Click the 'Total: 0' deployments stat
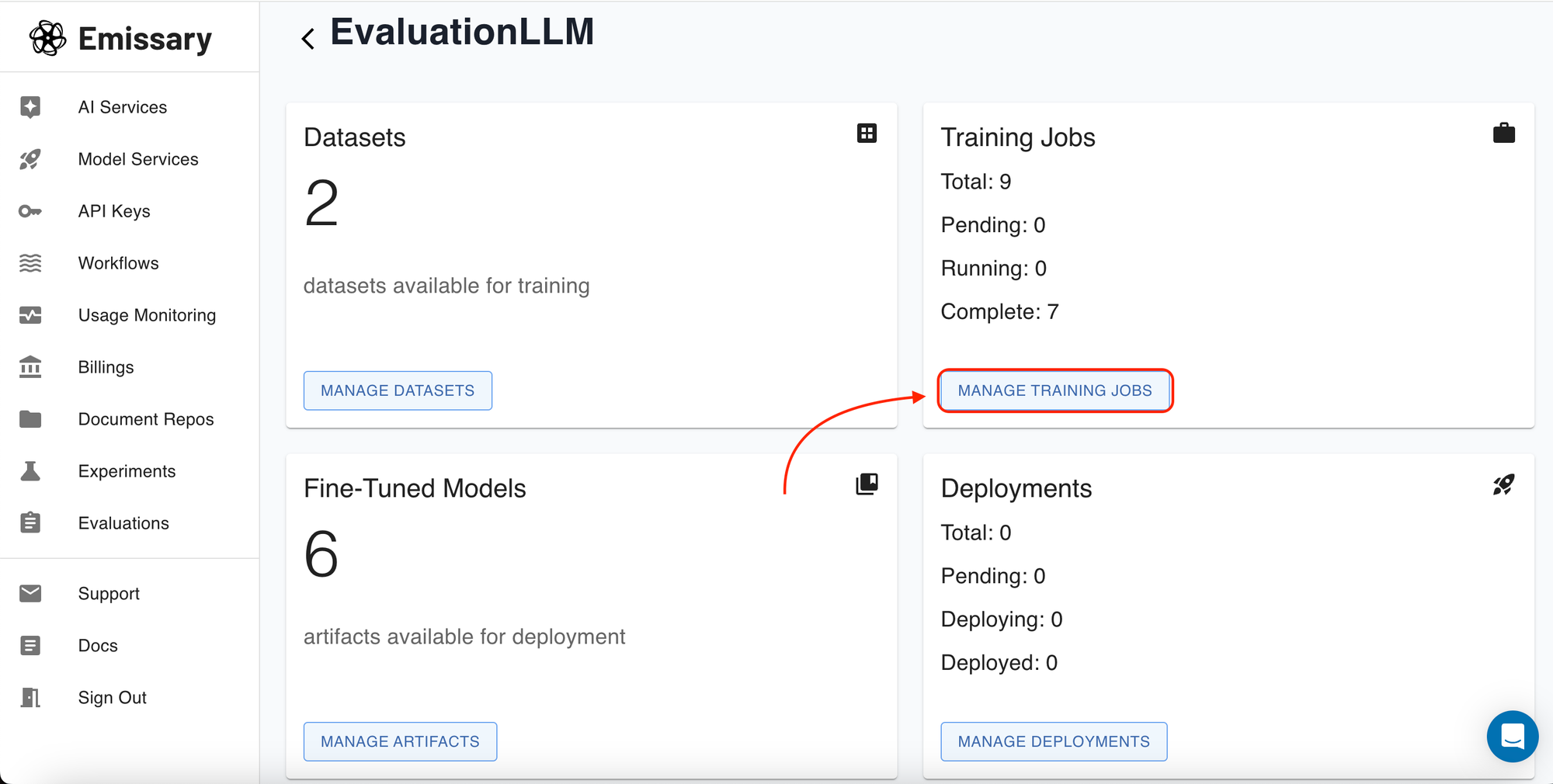1553x784 pixels. point(976,532)
